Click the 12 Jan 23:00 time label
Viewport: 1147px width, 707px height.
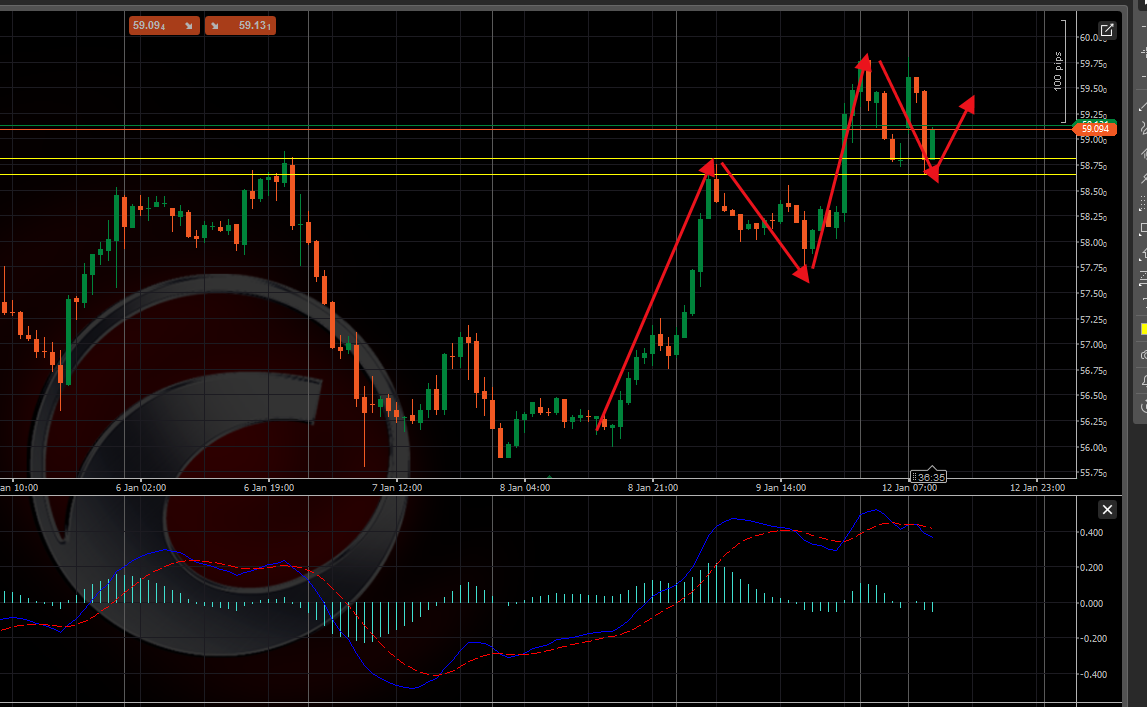[1037, 488]
